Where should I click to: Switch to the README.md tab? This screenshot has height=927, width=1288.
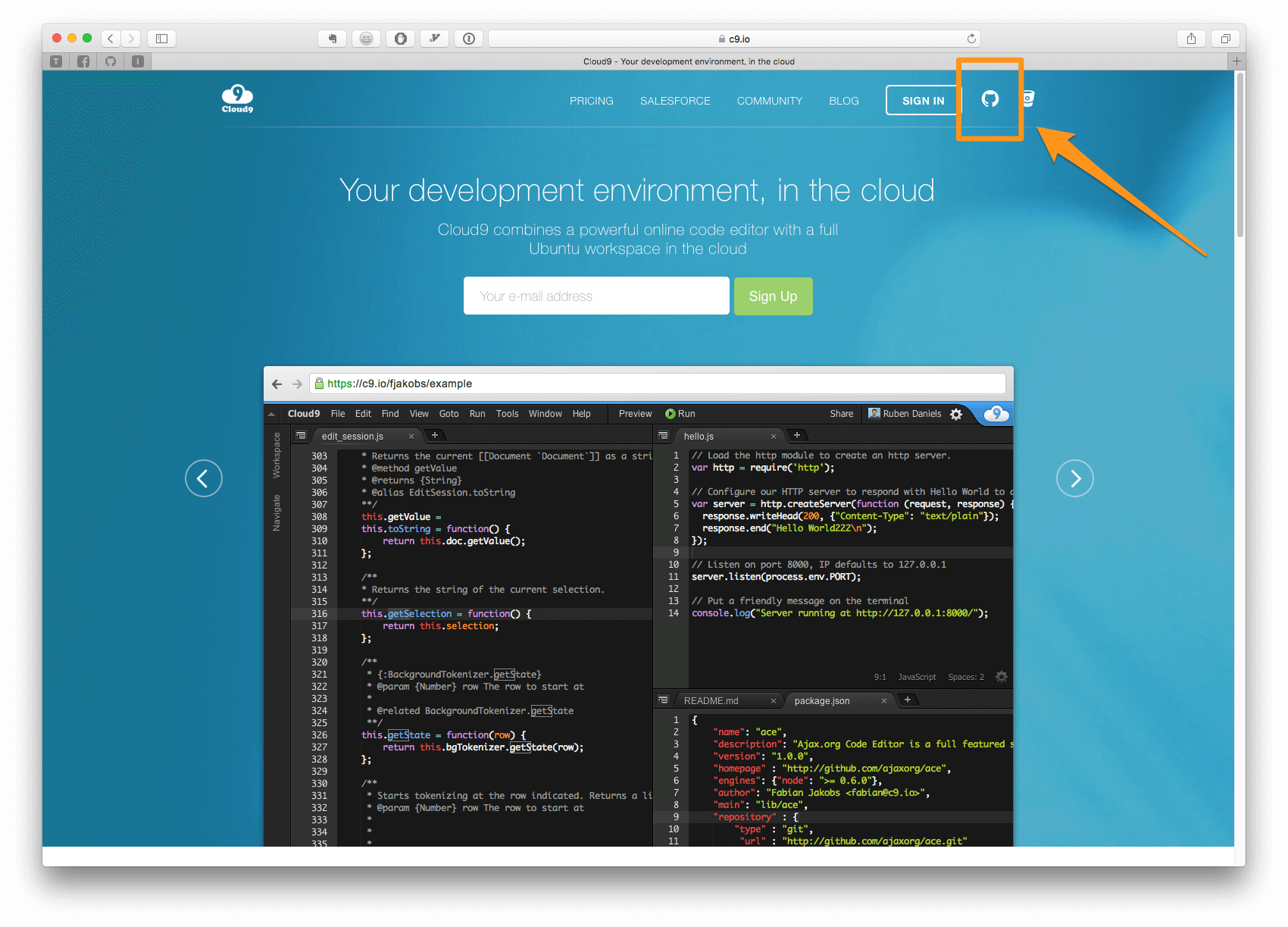pyautogui.click(x=711, y=701)
